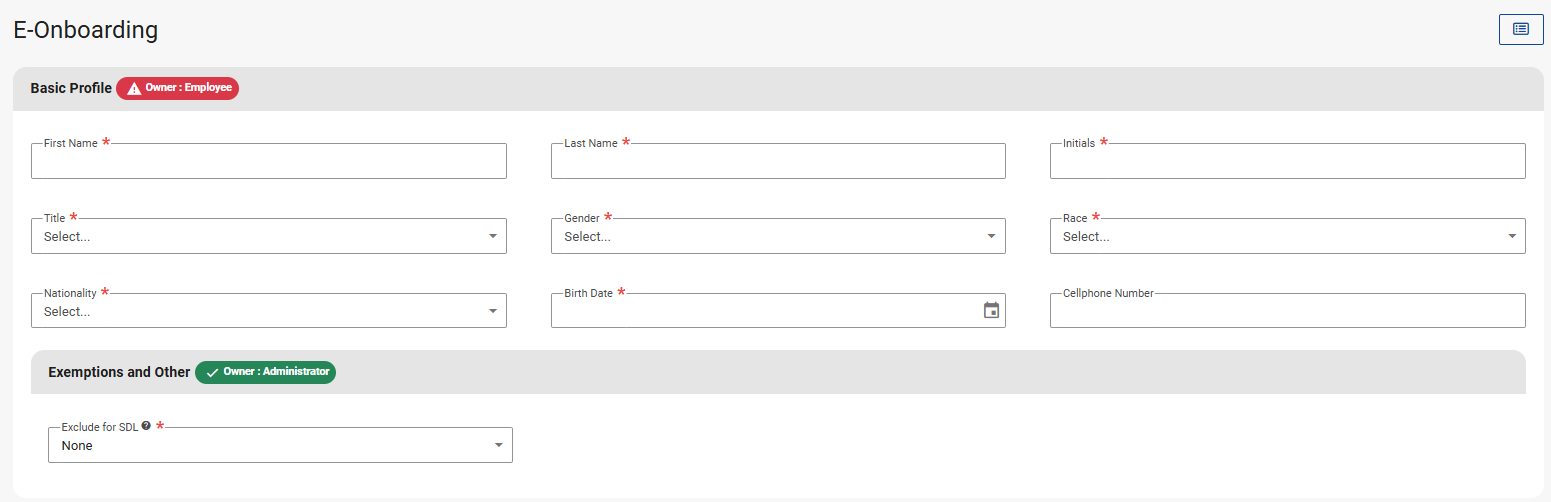Click the Basic Profile section header
This screenshot has width=1551, height=502.
pos(71,88)
